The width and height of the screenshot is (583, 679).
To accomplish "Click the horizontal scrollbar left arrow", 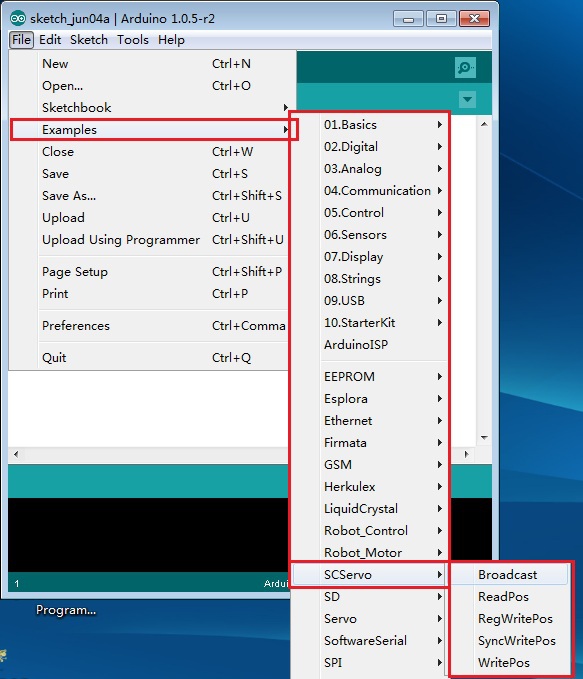I will (x=16, y=454).
